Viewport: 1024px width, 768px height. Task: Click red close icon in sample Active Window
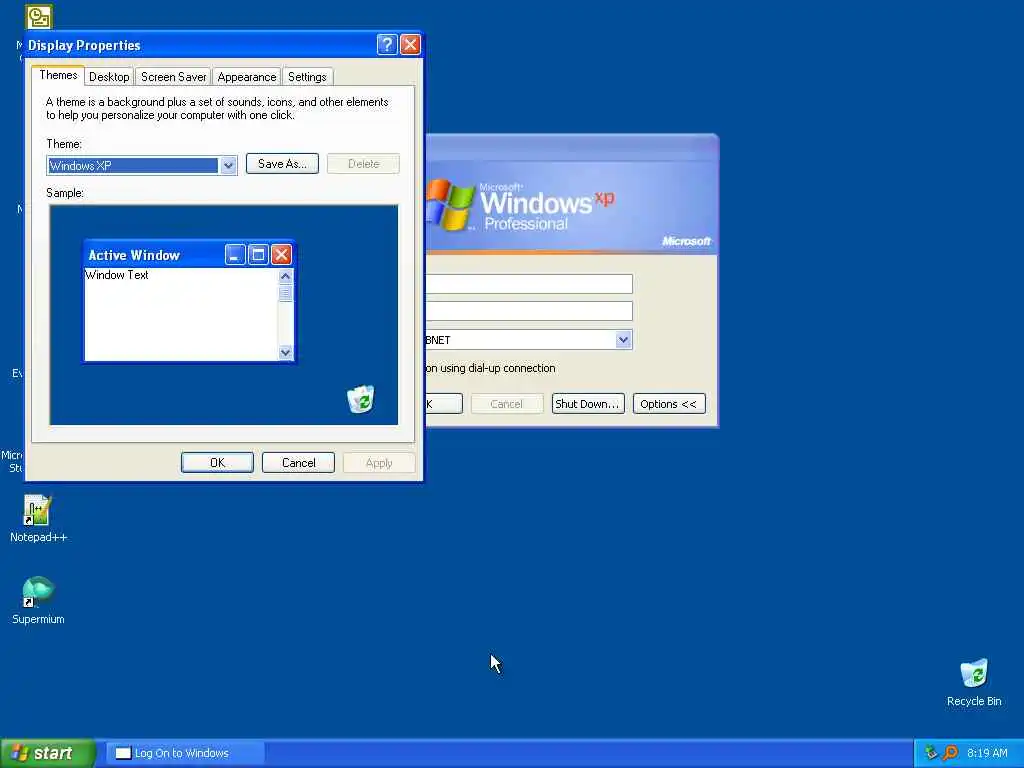pyautogui.click(x=281, y=255)
